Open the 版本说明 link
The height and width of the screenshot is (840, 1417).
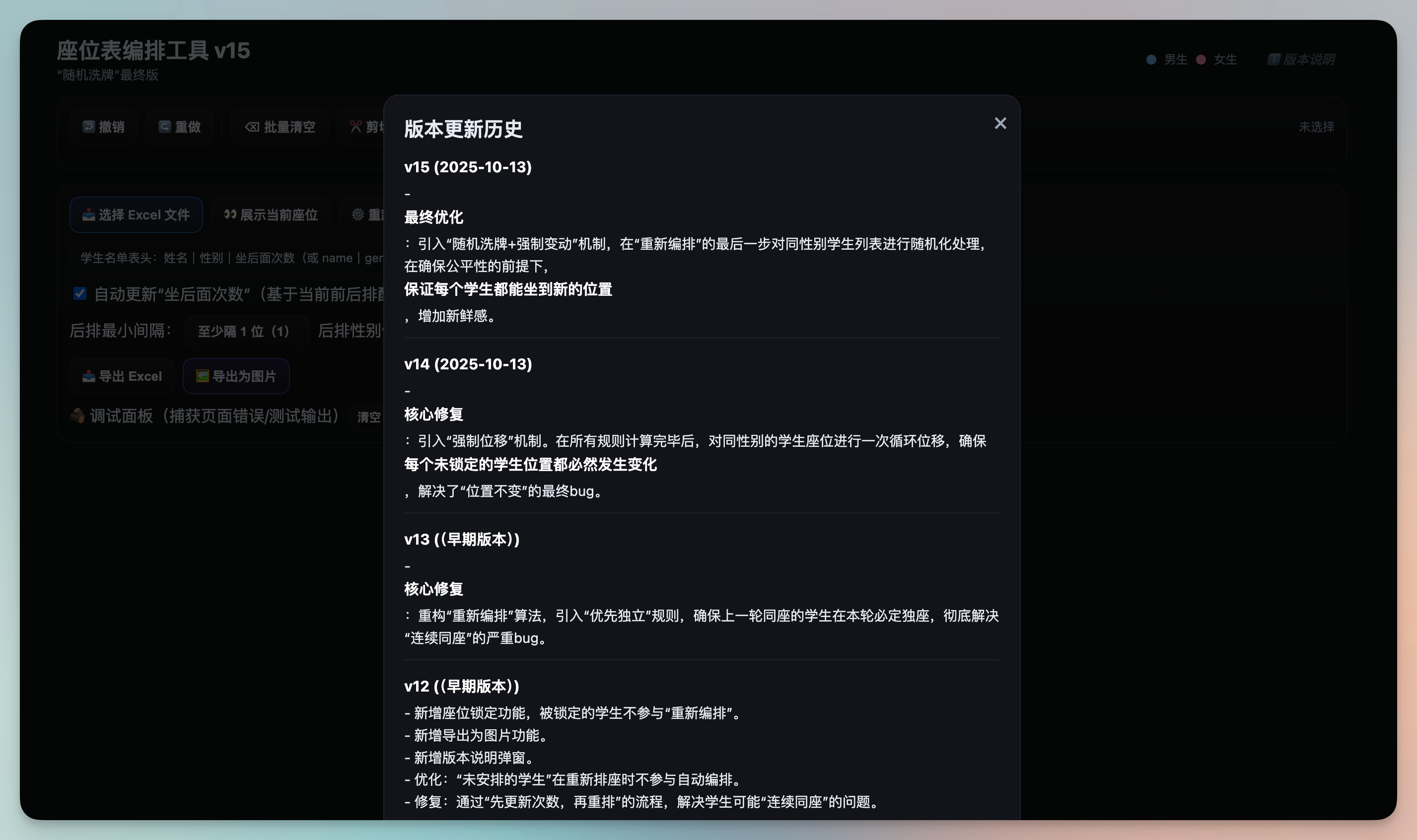click(1301, 60)
